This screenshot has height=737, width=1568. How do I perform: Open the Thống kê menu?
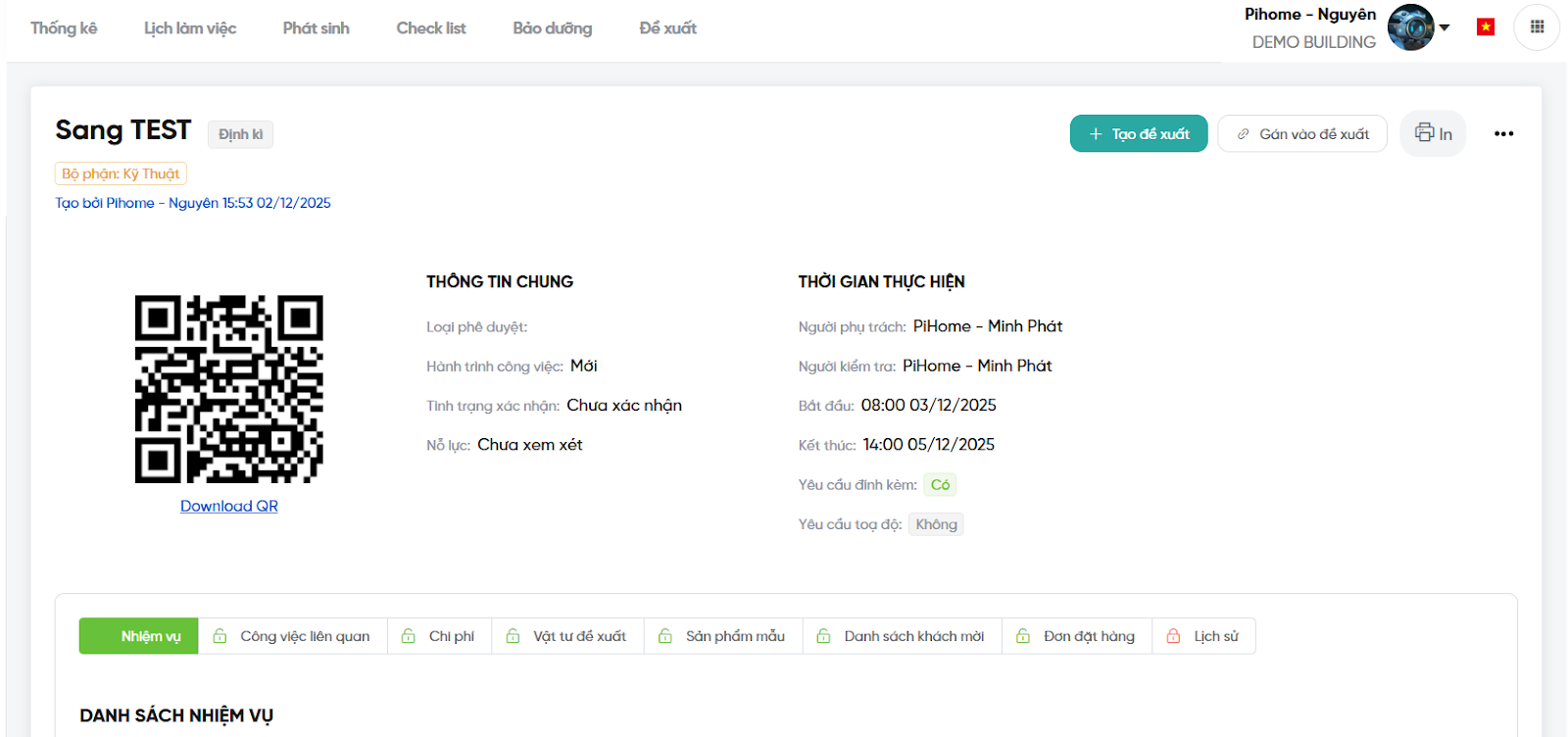point(64,28)
